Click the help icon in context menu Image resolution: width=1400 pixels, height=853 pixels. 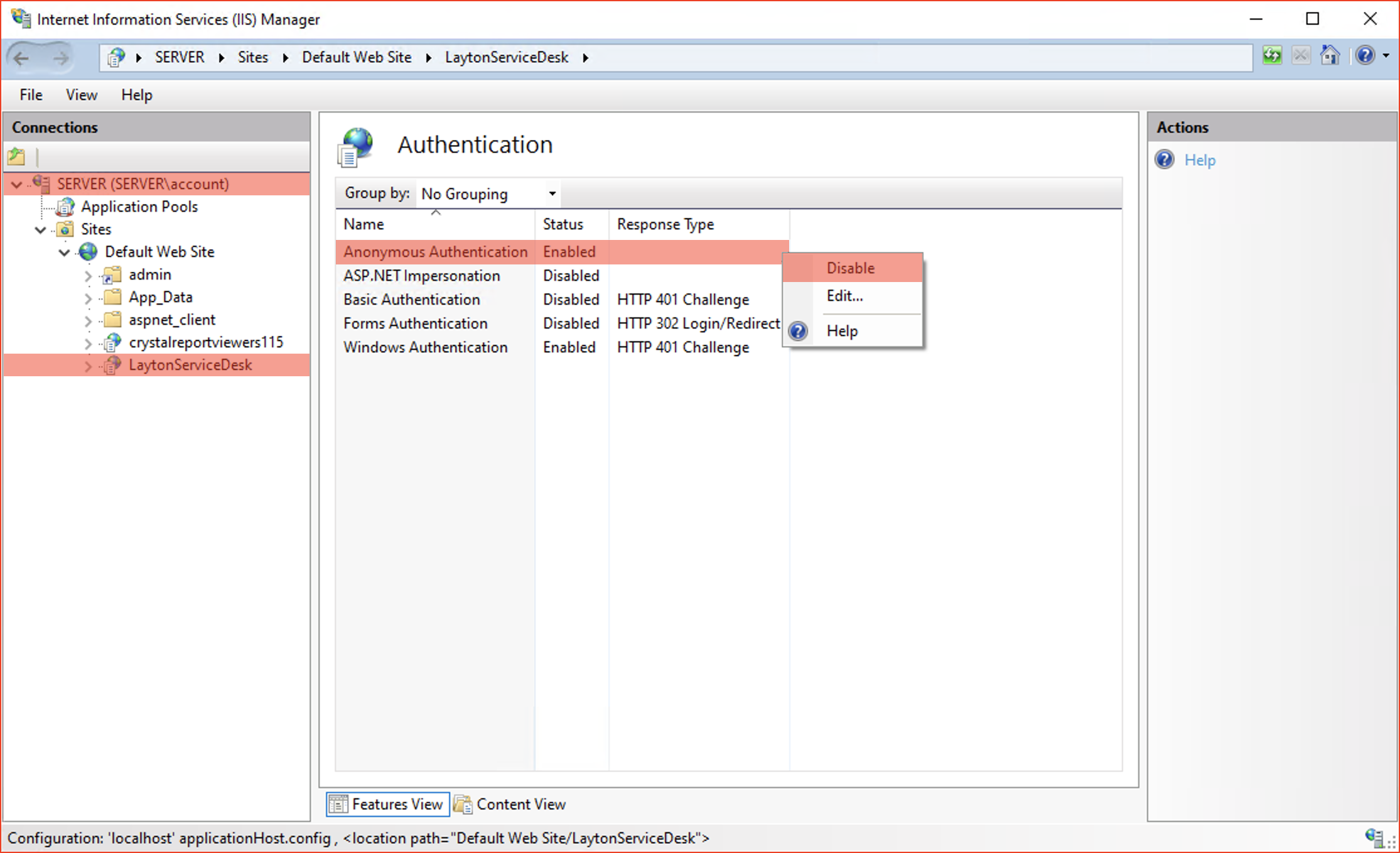click(x=798, y=331)
